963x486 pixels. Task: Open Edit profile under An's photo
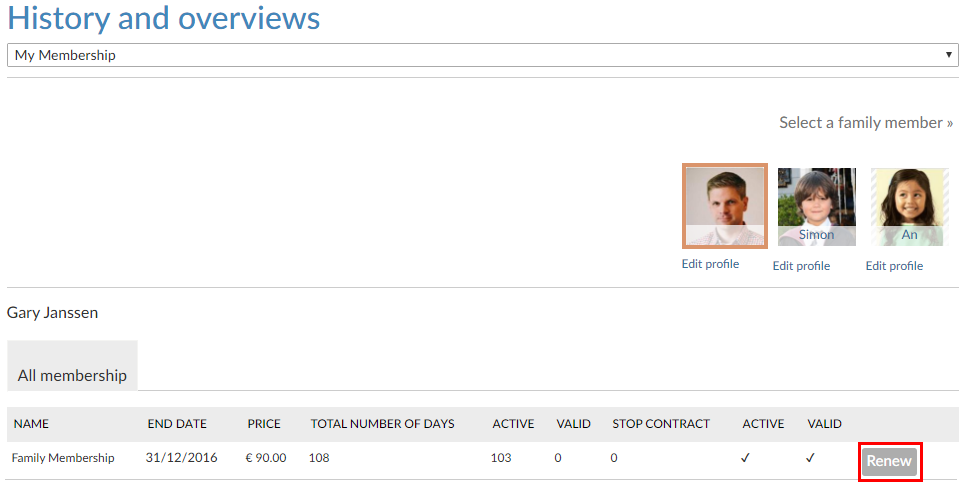[x=894, y=266]
